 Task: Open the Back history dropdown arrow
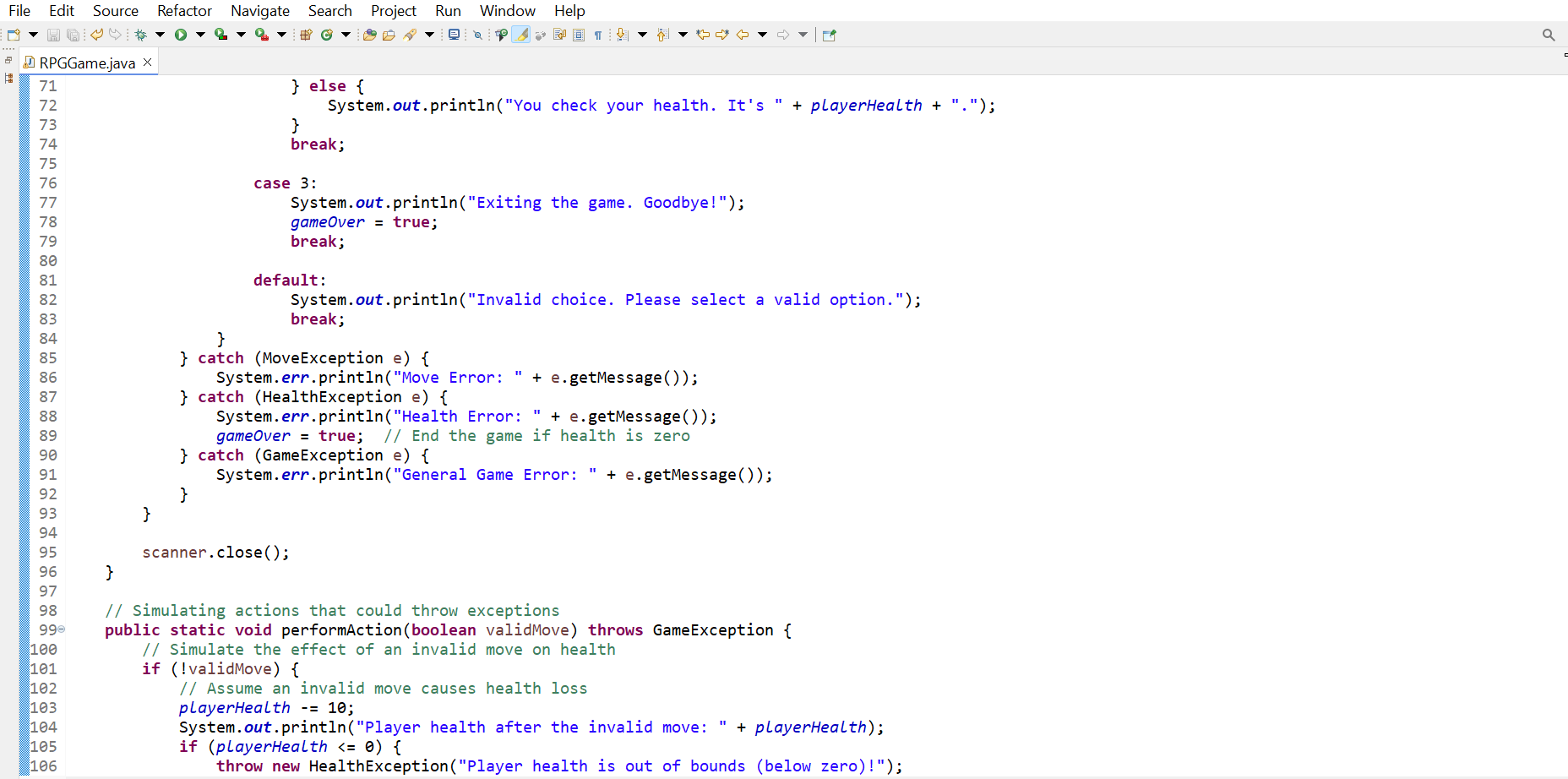pos(762,35)
